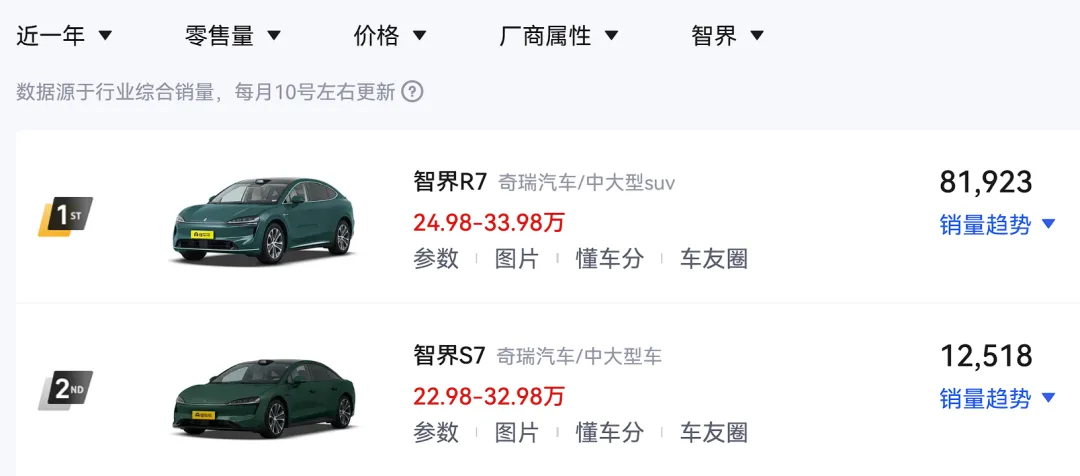Expand the 价格 price filter

coord(390,36)
